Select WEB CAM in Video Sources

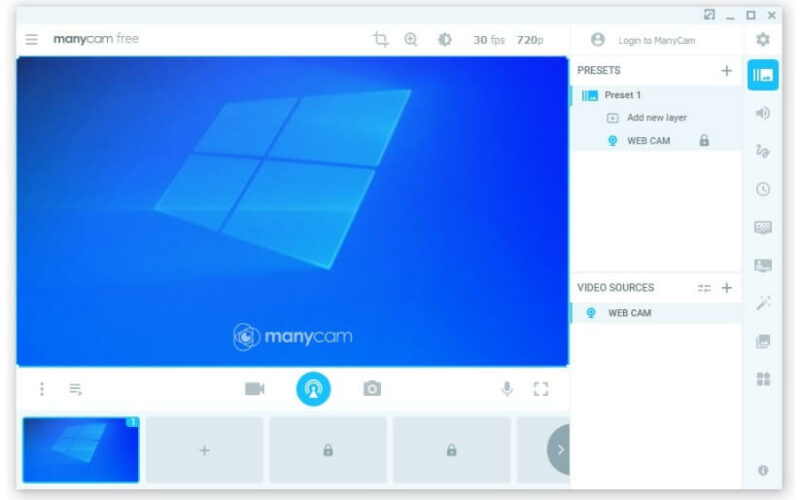pyautogui.click(x=656, y=313)
